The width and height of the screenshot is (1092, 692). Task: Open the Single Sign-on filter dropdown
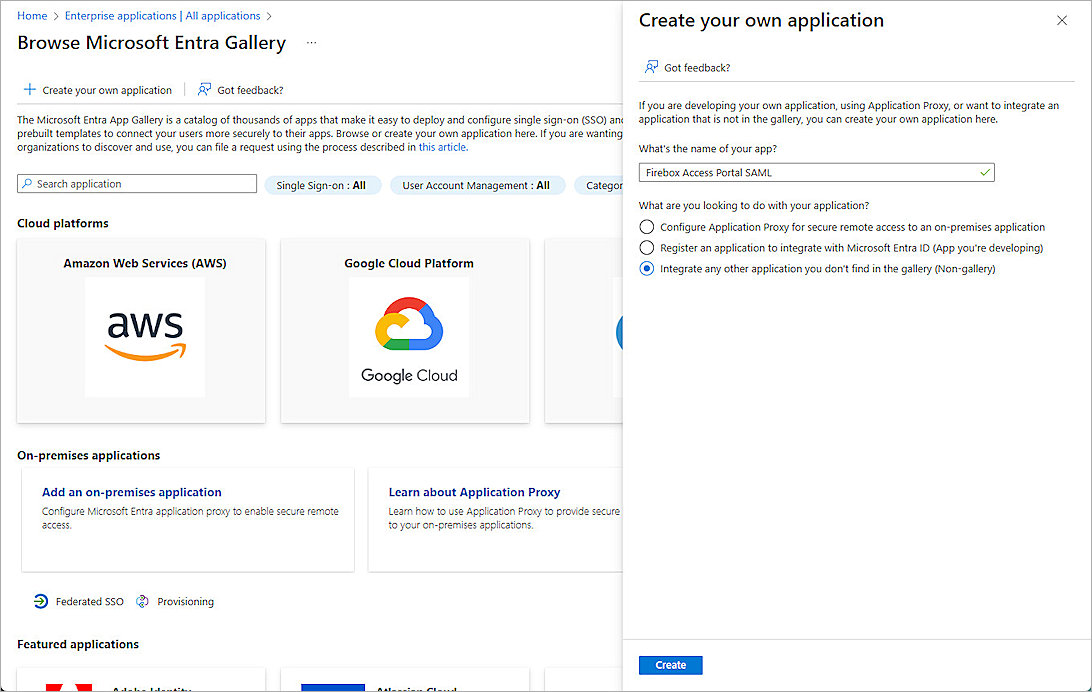tap(323, 184)
